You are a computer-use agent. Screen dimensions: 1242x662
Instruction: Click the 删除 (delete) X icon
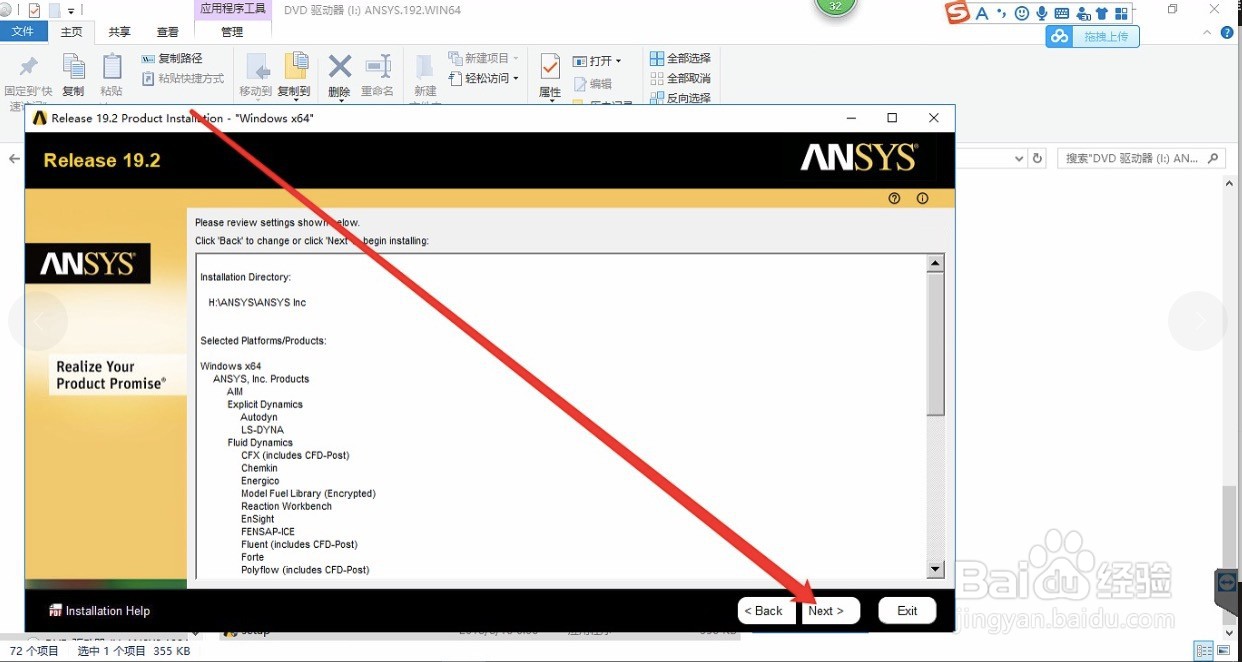(x=340, y=66)
